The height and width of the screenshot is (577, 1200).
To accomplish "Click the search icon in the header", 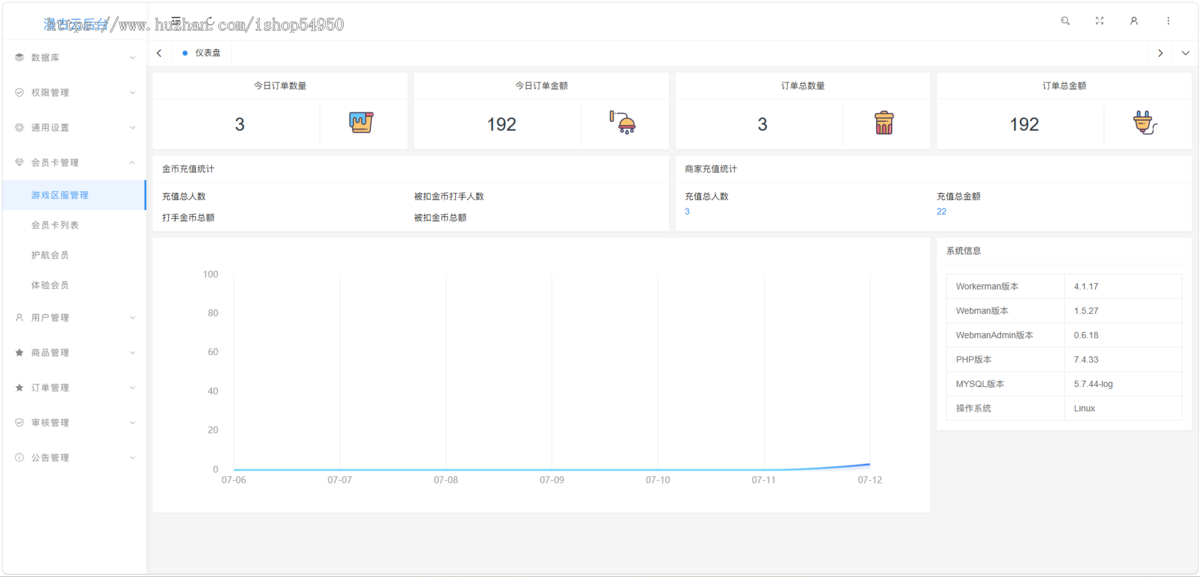I will tap(1065, 21).
